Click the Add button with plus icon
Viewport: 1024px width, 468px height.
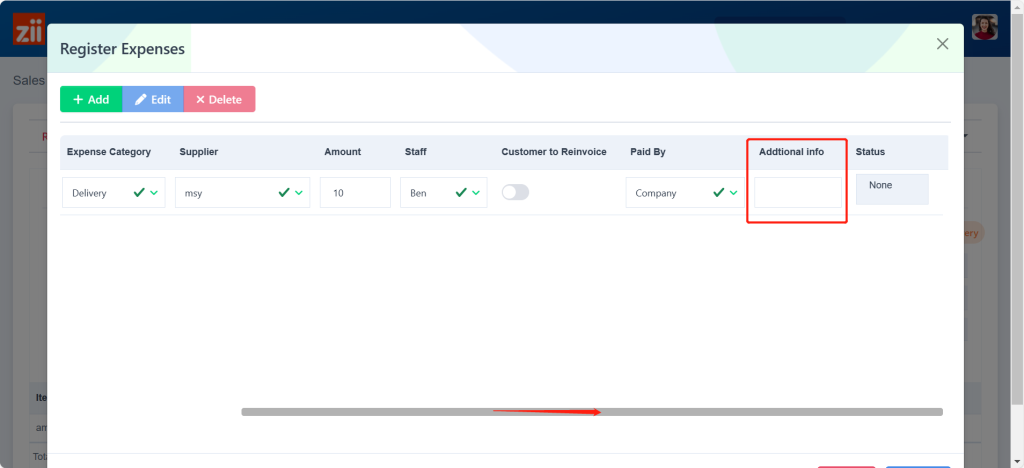pos(91,99)
